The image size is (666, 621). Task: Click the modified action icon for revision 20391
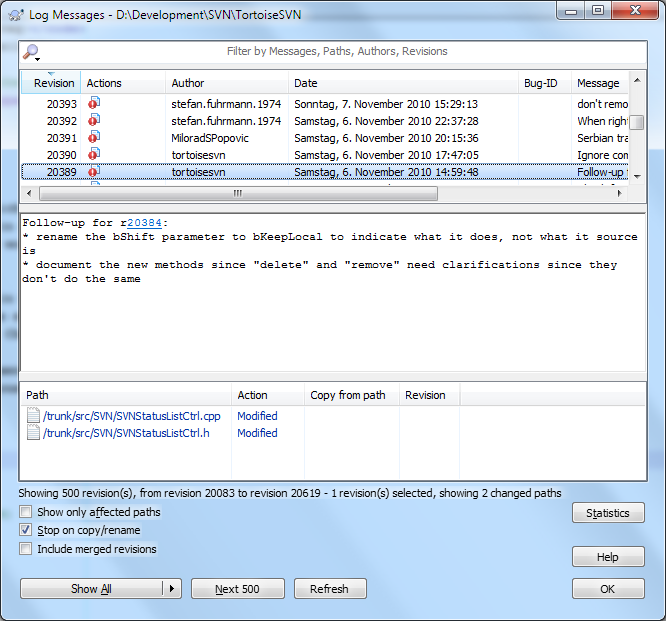(x=94, y=137)
